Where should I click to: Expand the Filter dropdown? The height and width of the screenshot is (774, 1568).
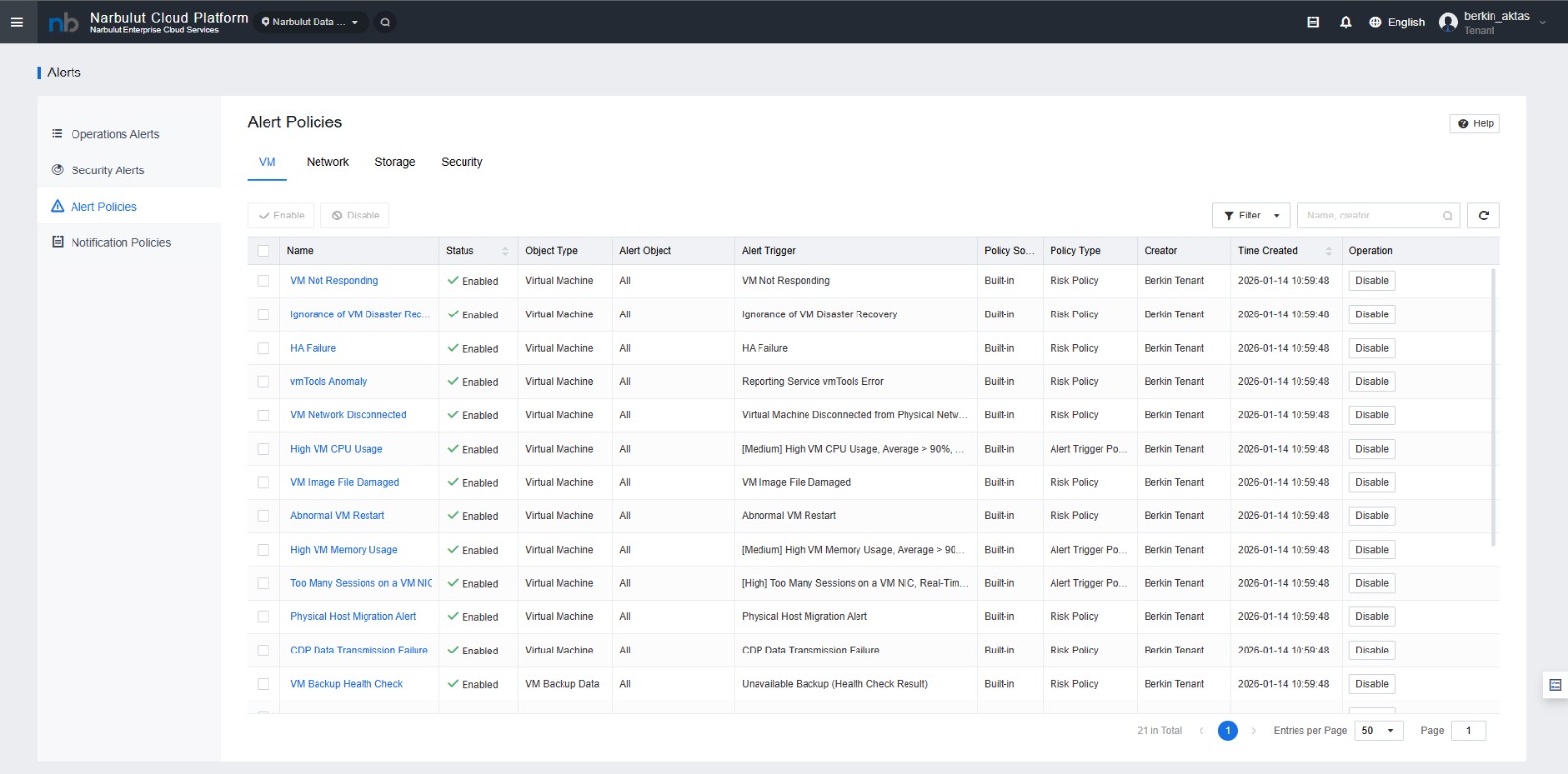(1251, 216)
